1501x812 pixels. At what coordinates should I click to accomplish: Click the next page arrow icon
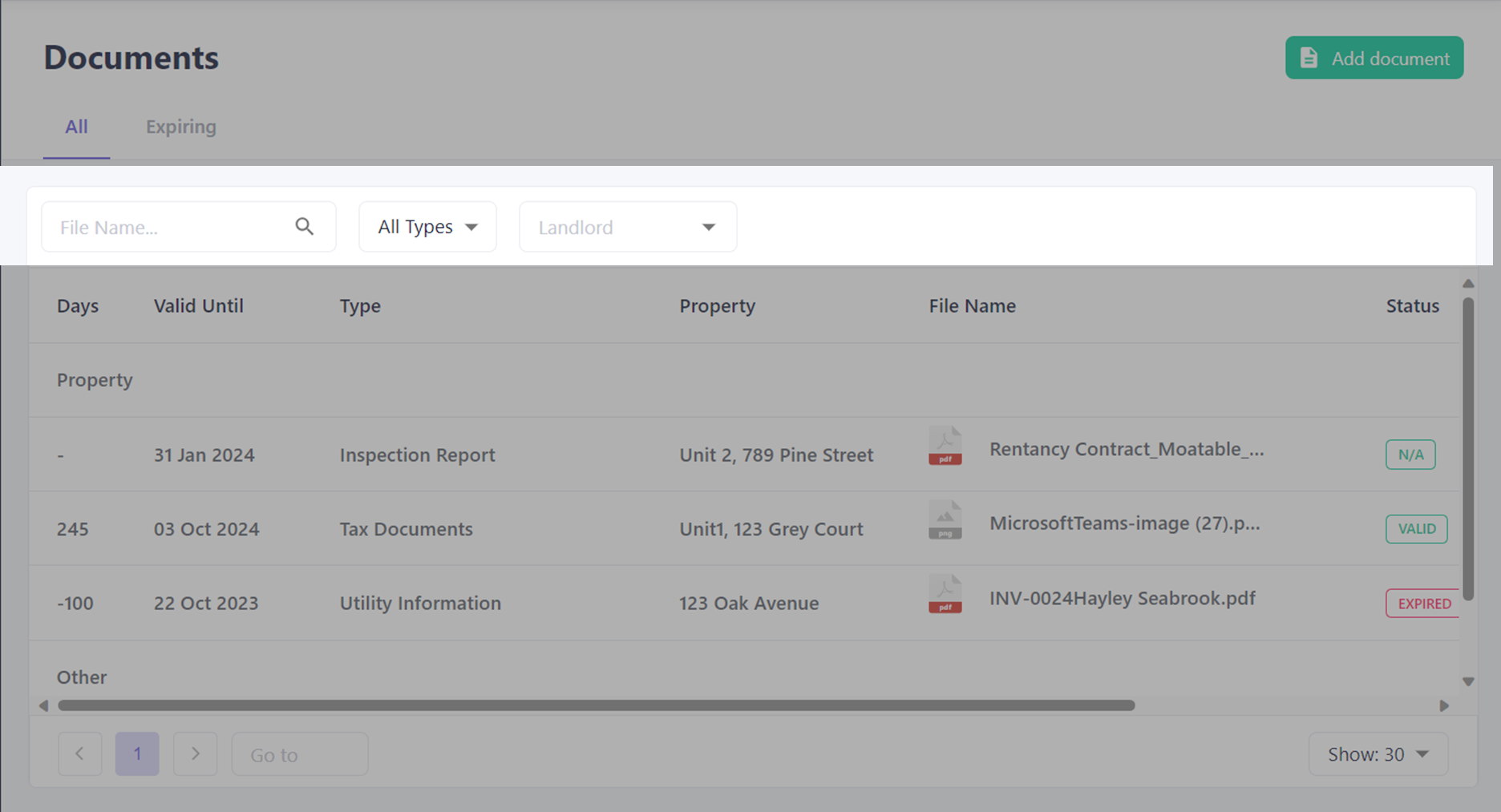click(195, 753)
